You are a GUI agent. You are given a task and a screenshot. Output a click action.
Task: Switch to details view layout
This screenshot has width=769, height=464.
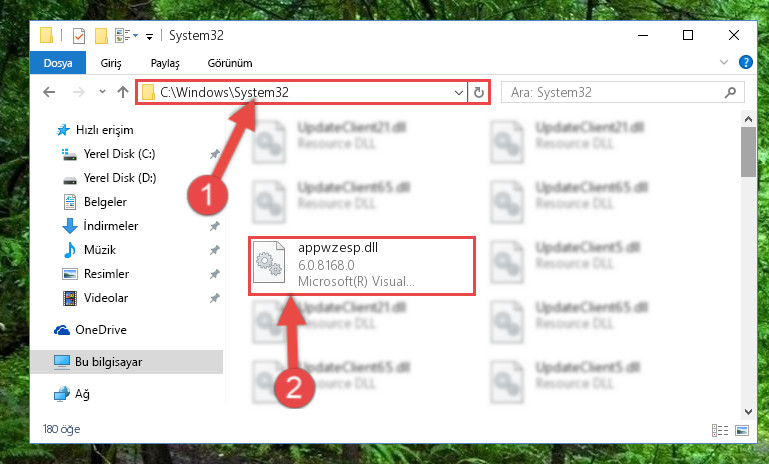click(720, 430)
